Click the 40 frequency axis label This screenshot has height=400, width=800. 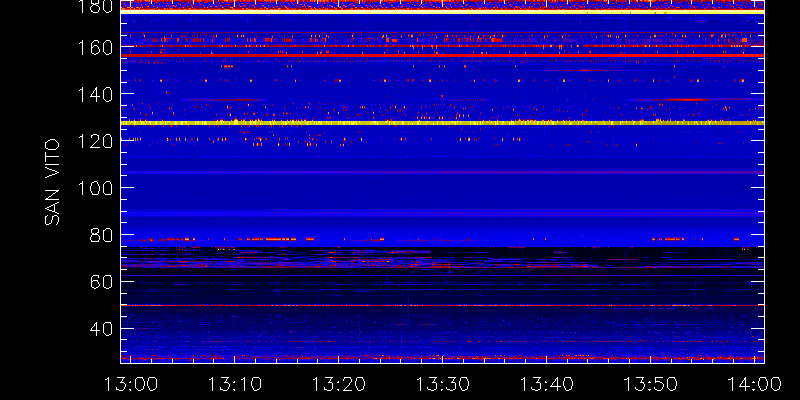102,329
